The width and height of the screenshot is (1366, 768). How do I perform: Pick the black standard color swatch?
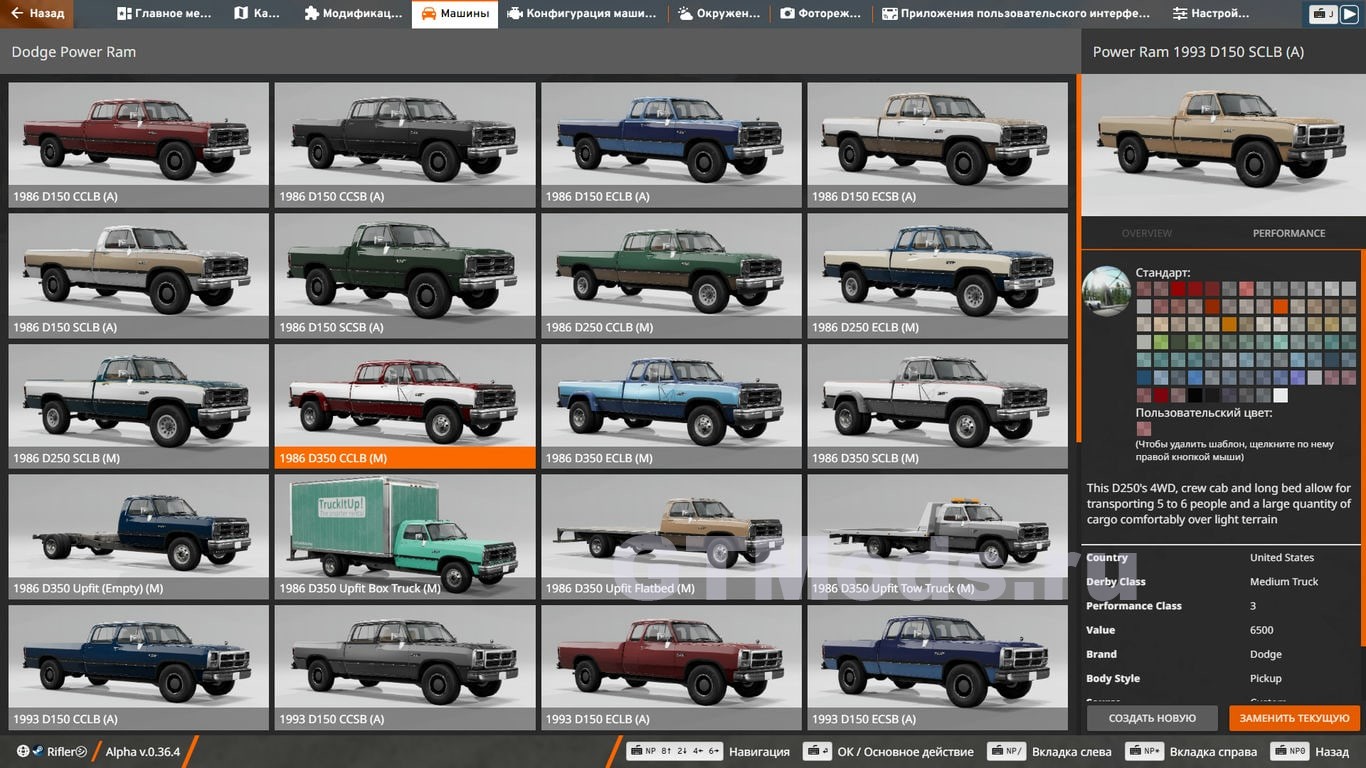pyautogui.click(x=1195, y=394)
